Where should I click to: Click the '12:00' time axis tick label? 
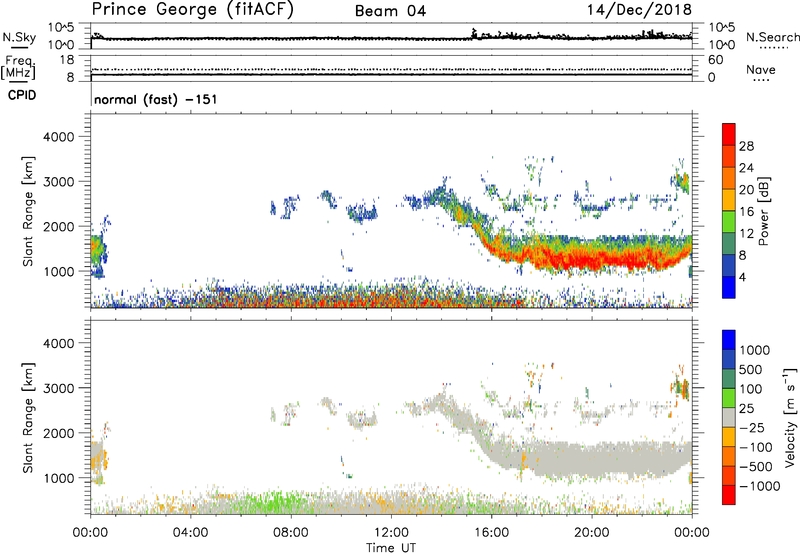tap(391, 533)
